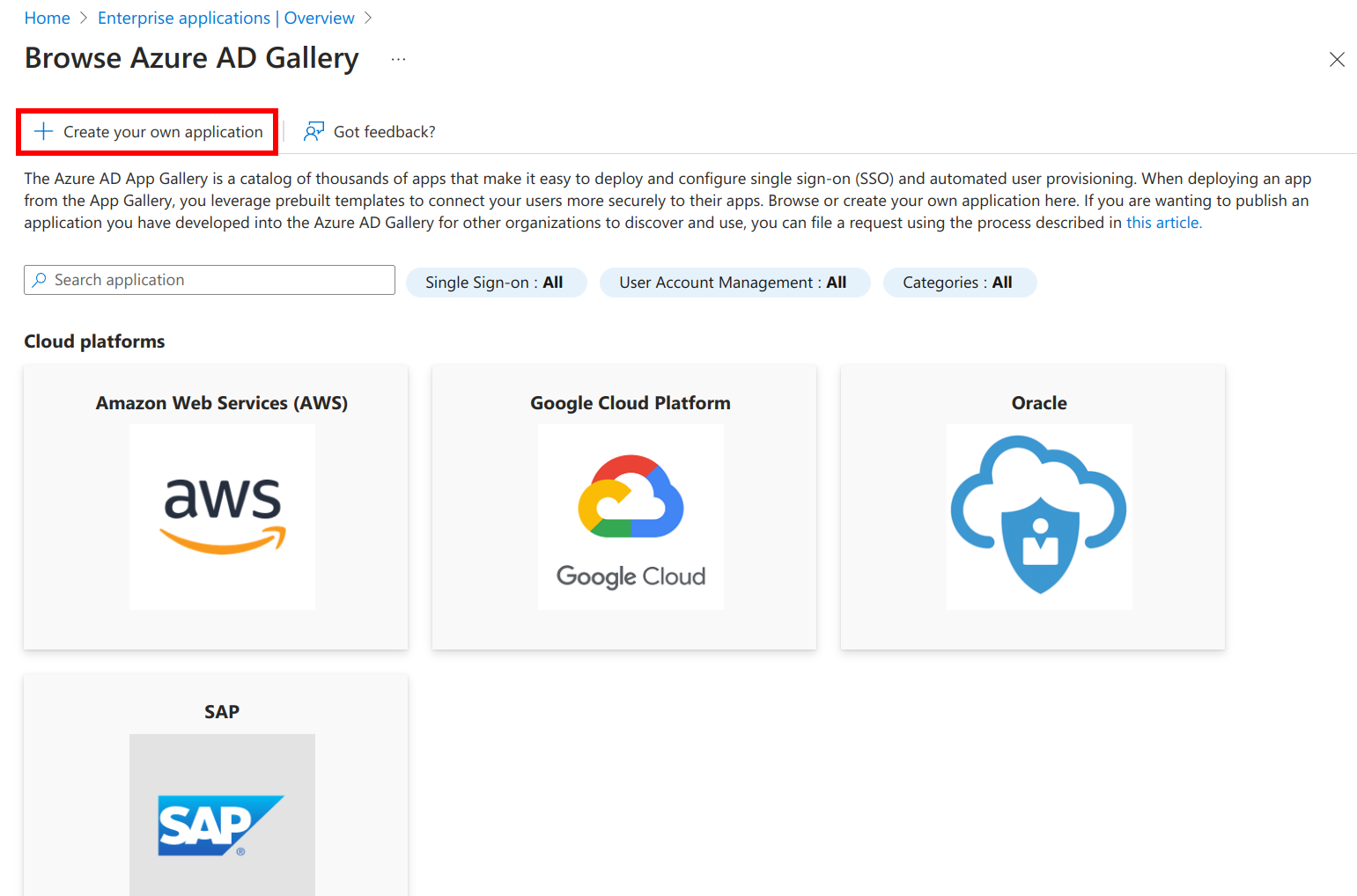Image resolution: width=1357 pixels, height=896 pixels.
Task: Click the magnifier icon in the search box
Action: pos(39,280)
